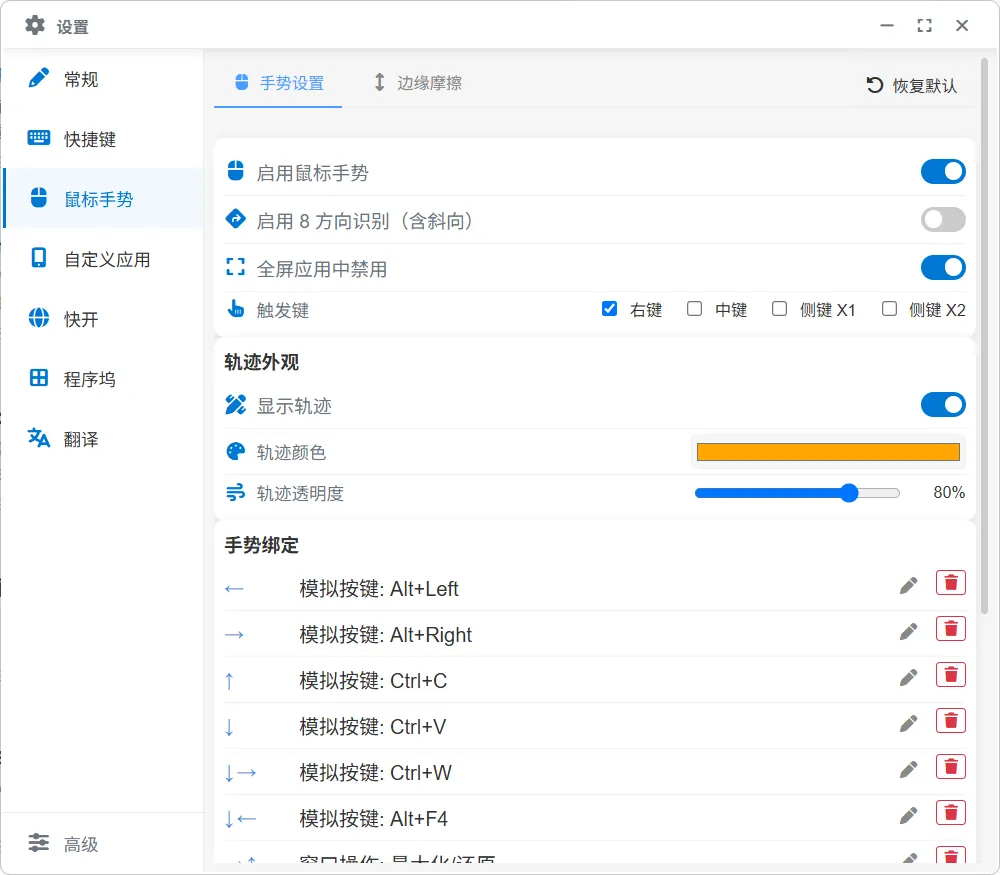Delete the Ctrl+C gesture binding

coord(951,675)
